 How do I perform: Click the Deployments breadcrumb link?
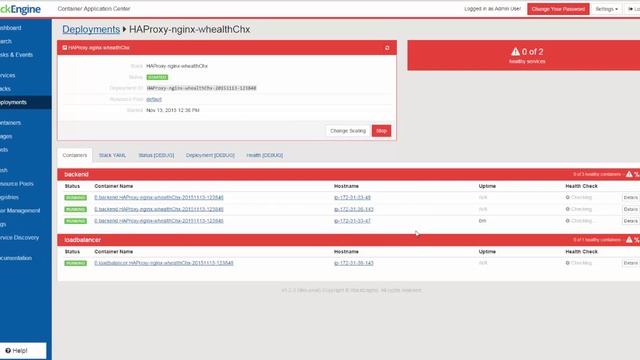[91, 29]
